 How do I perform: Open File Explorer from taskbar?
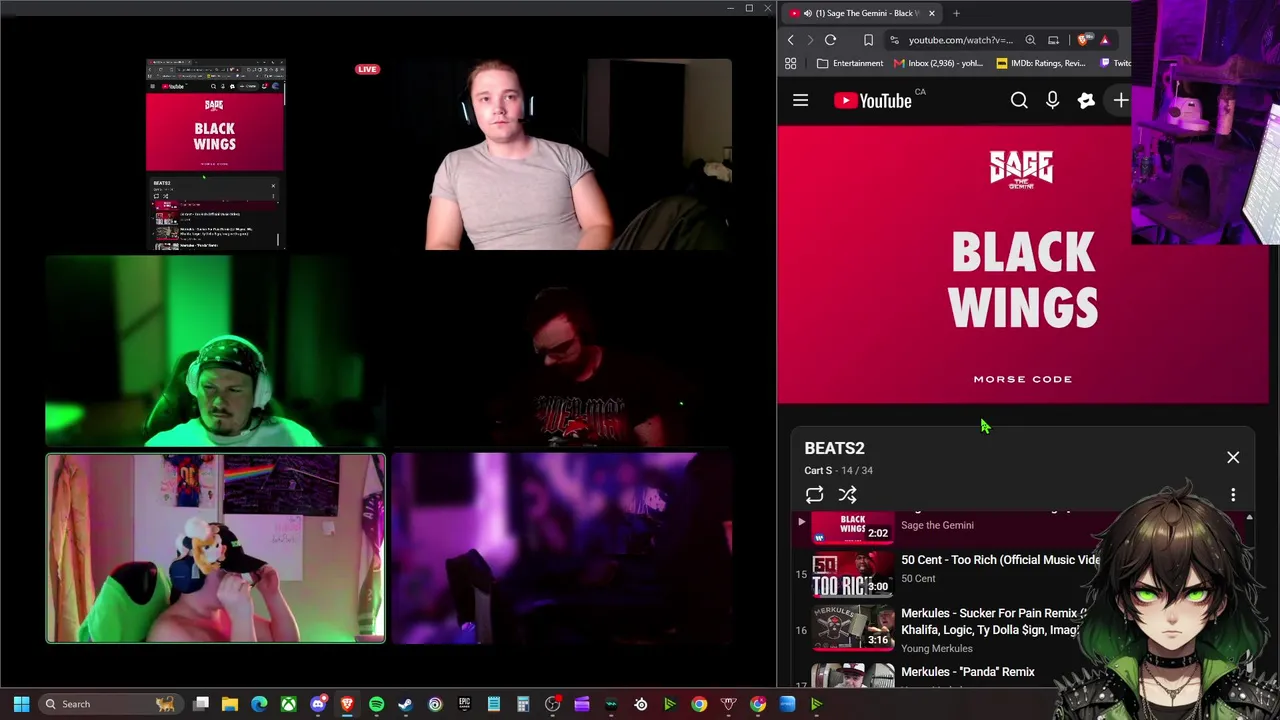(x=229, y=704)
